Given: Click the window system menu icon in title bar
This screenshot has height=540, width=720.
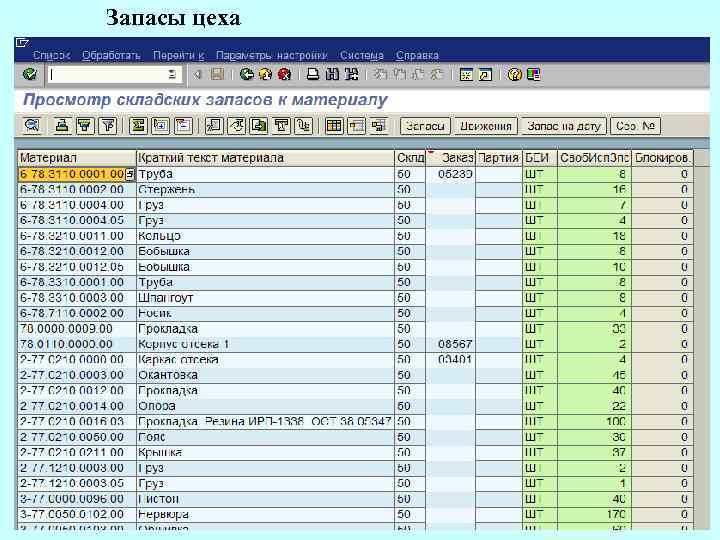Looking at the screenshot, I should tap(22, 43).
